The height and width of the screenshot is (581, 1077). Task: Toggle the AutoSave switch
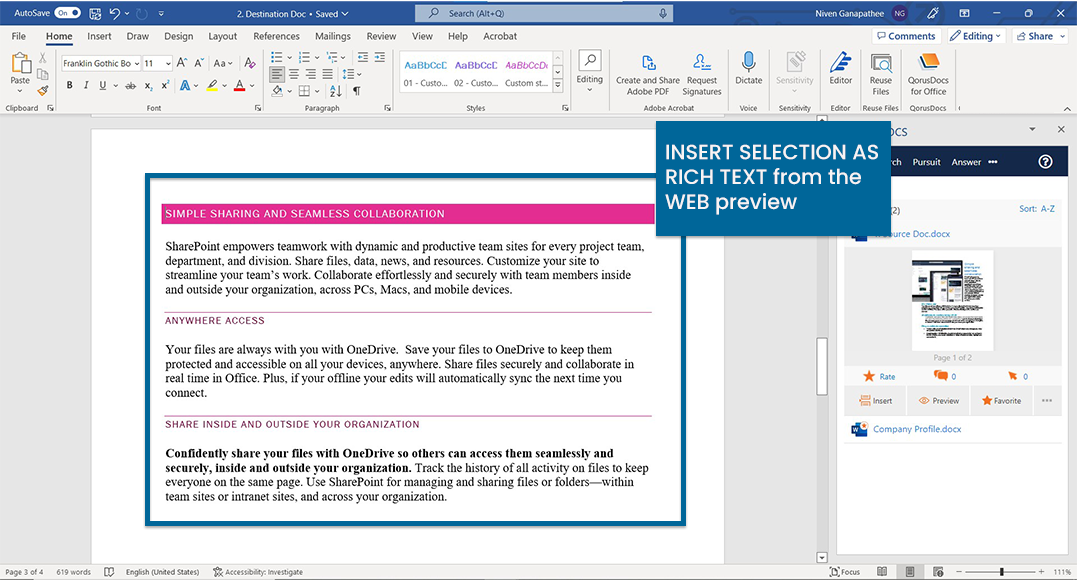pos(68,13)
